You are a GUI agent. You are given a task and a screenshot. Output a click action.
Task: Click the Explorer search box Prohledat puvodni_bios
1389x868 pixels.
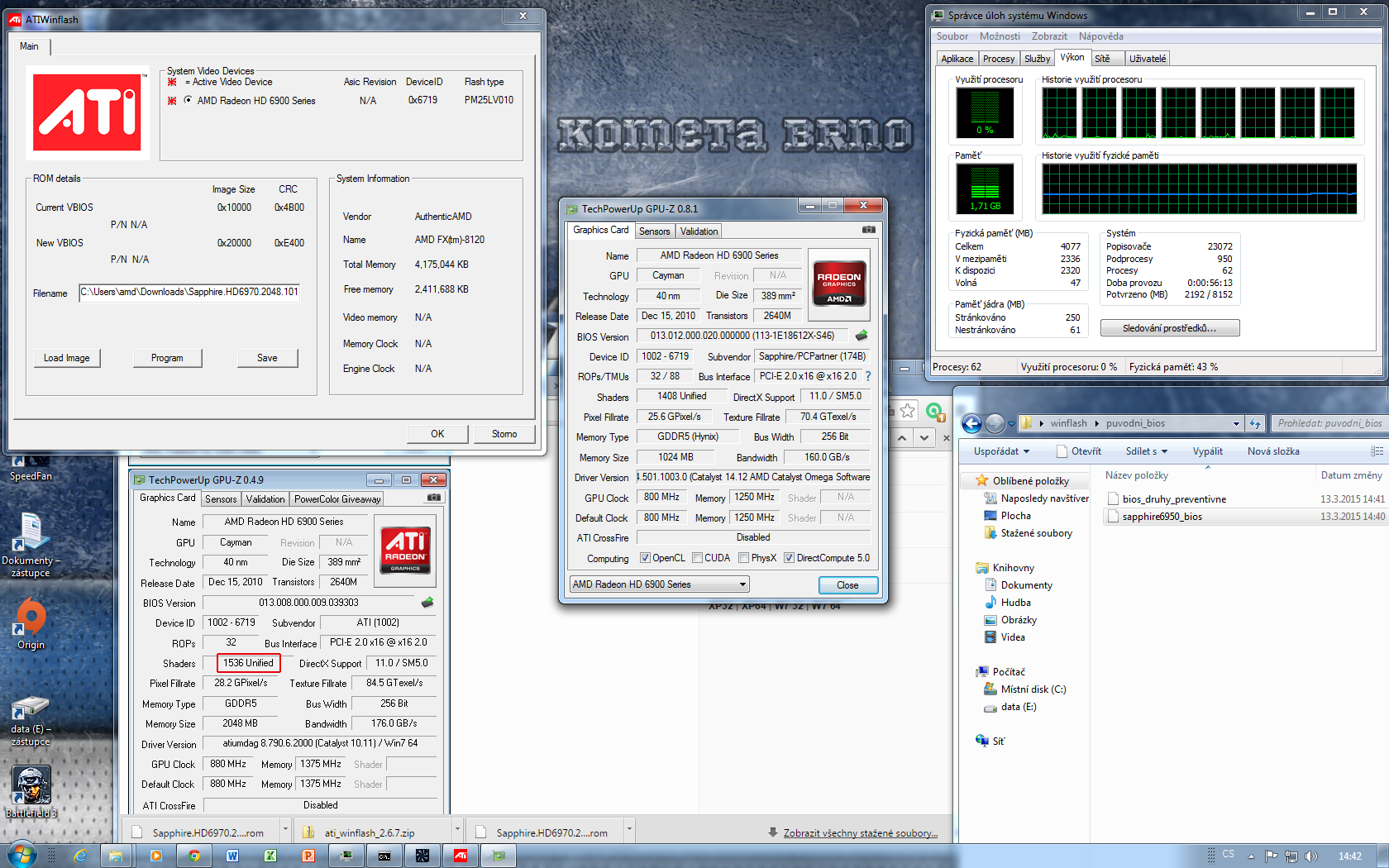(x=1329, y=423)
